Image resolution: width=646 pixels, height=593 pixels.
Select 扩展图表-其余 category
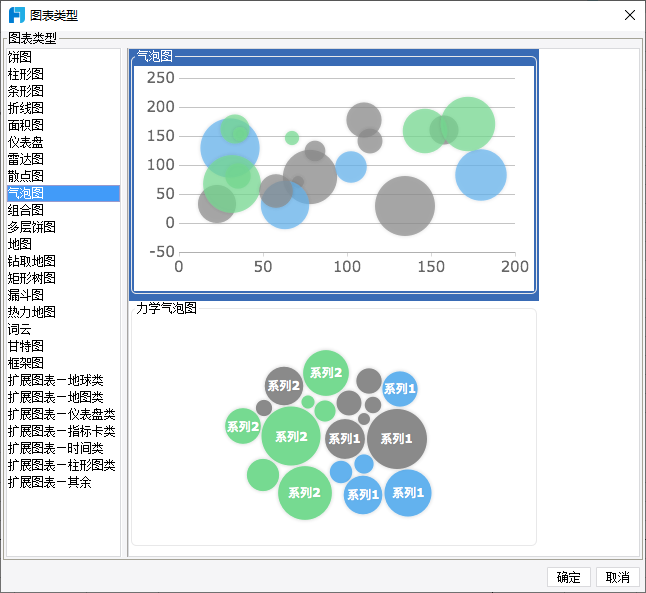coord(63,482)
